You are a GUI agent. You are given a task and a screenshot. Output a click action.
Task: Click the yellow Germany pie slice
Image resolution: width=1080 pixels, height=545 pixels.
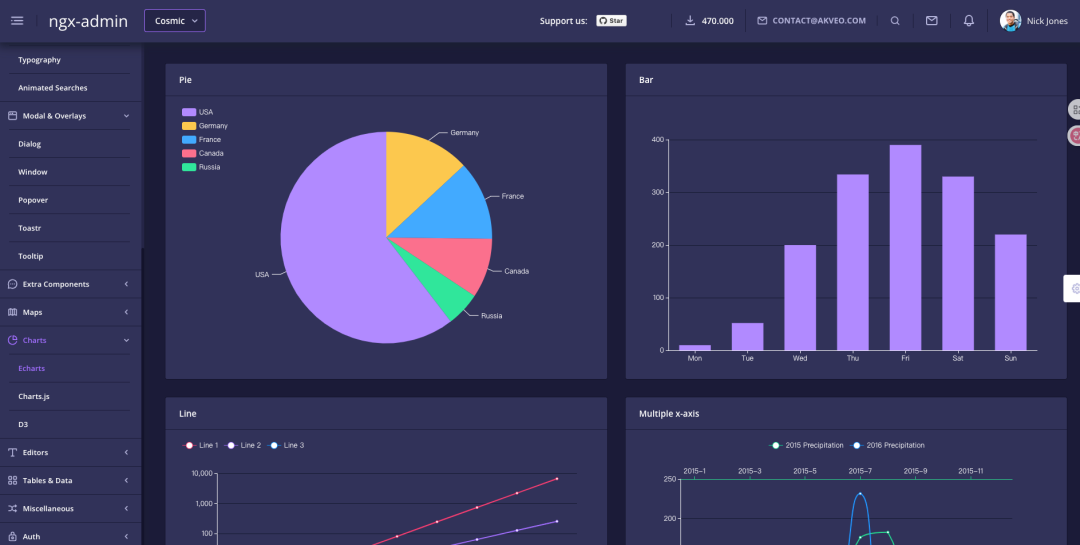pyautogui.click(x=413, y=179)
